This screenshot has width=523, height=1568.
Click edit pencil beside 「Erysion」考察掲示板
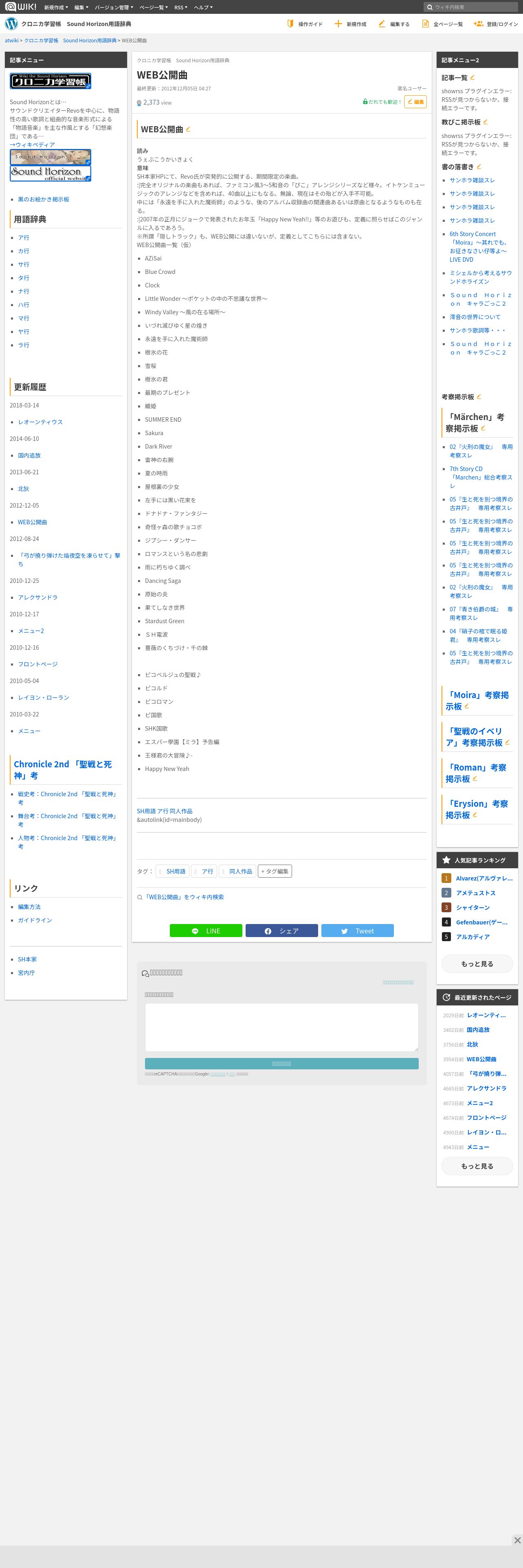point(475,815)
